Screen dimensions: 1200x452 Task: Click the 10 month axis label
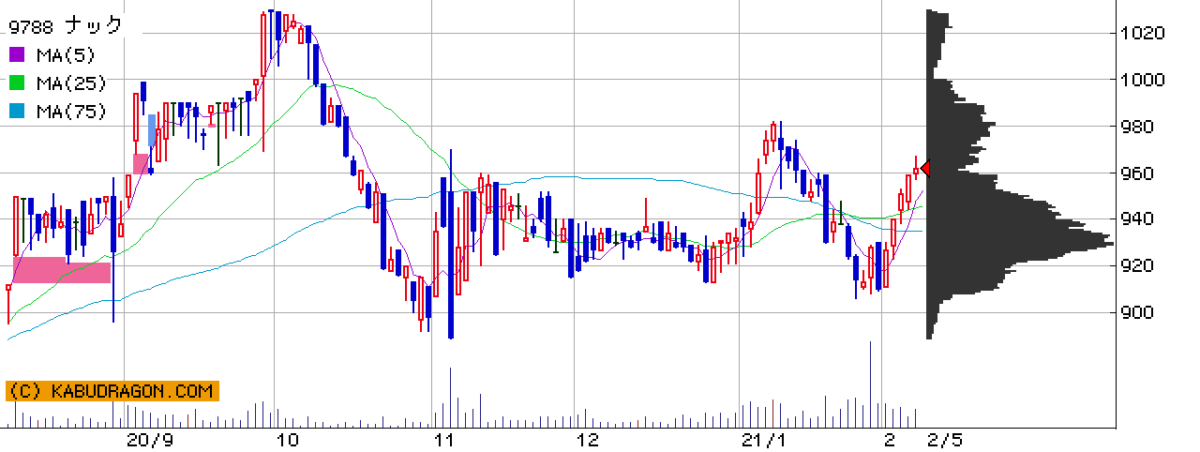coord(289,440)
